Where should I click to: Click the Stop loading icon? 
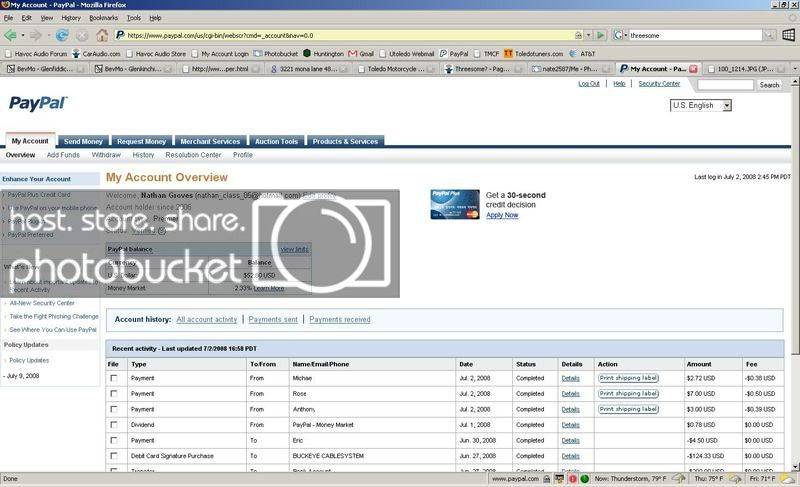coord(82,35)
